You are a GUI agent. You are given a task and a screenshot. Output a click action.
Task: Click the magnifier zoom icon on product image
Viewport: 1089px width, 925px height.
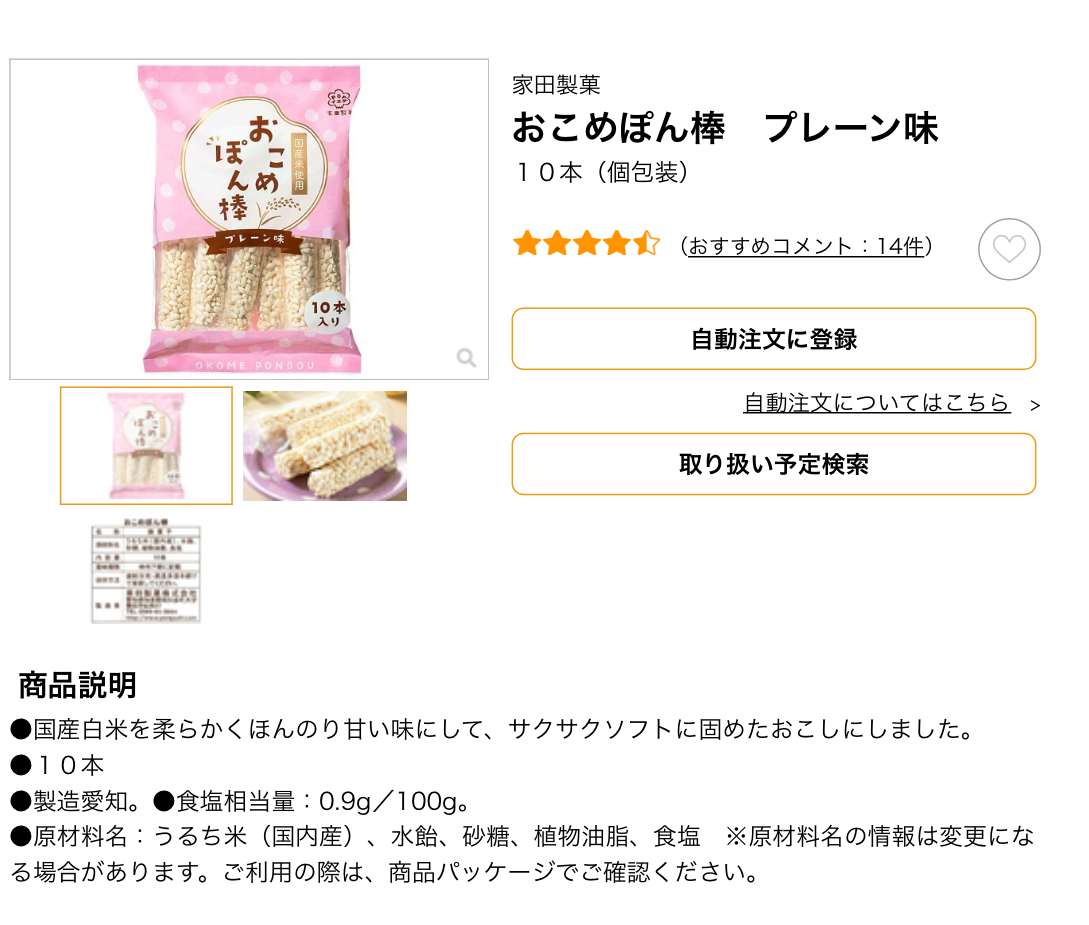point(466,357)
